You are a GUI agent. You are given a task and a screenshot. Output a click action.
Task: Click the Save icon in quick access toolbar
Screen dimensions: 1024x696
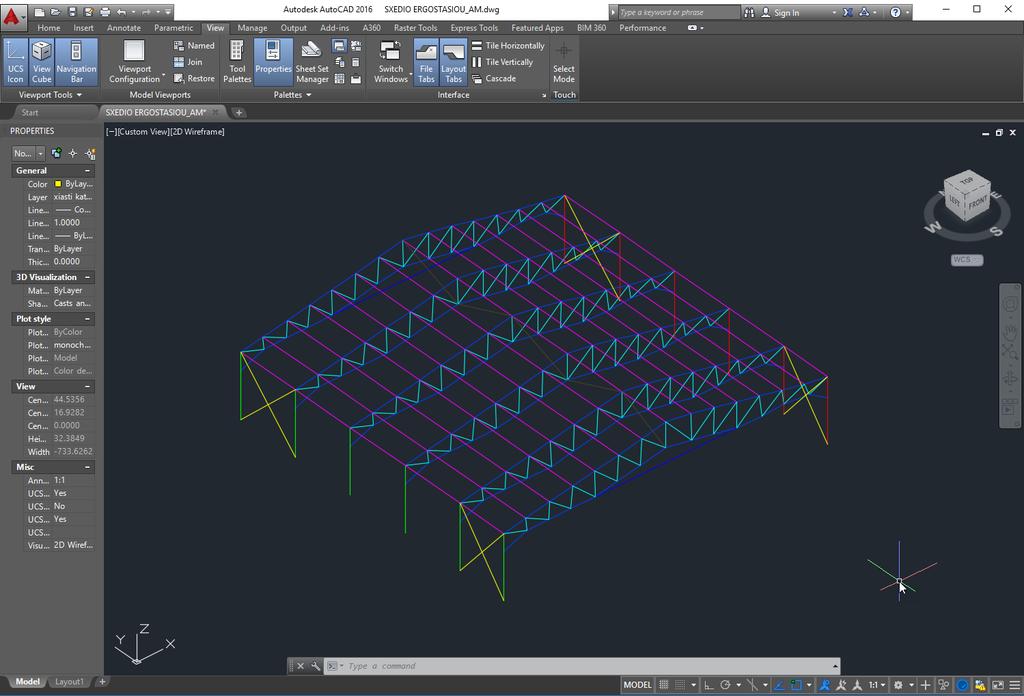(72, 12)
